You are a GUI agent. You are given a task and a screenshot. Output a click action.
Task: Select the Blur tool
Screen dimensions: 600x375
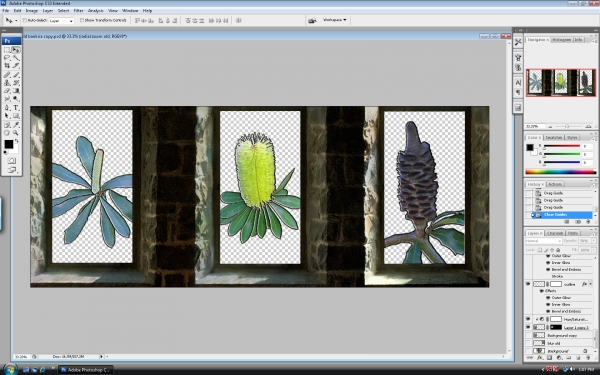pyautogui.click(x=7, y=99)
